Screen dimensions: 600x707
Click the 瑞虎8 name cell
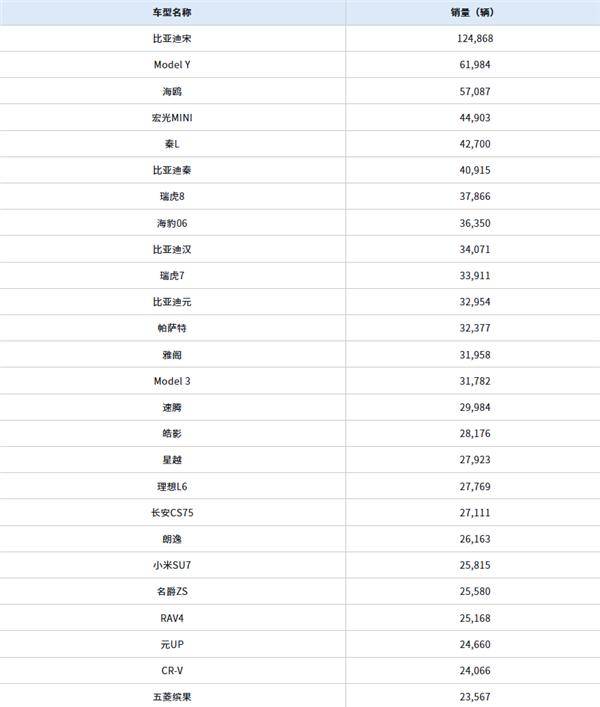(172, 197)
